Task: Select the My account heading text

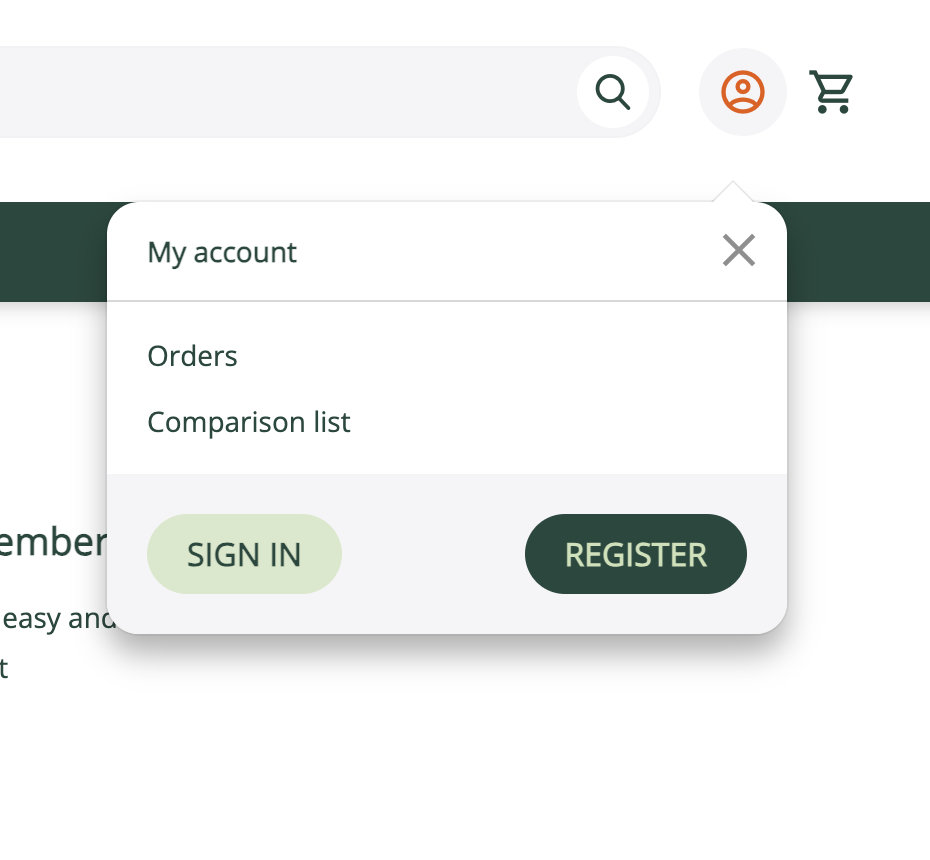Action: click(x=222, y=253)
